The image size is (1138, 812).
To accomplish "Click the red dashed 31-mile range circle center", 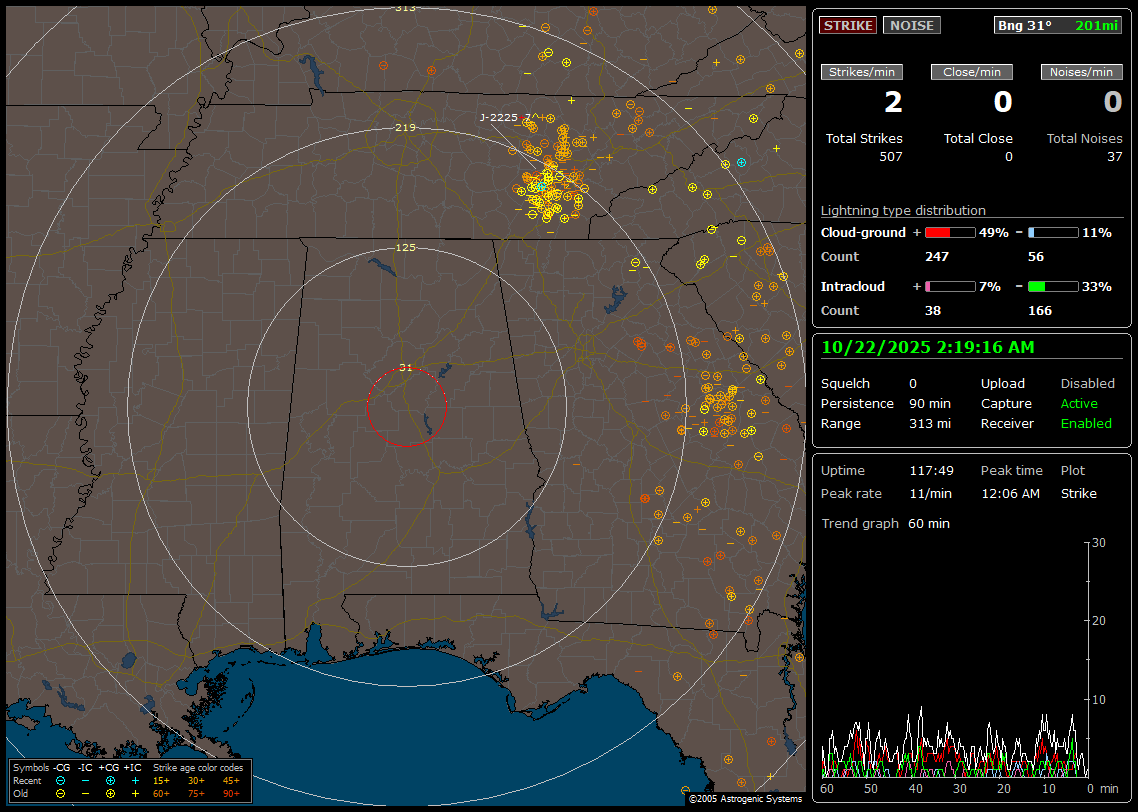I will 406,407.
